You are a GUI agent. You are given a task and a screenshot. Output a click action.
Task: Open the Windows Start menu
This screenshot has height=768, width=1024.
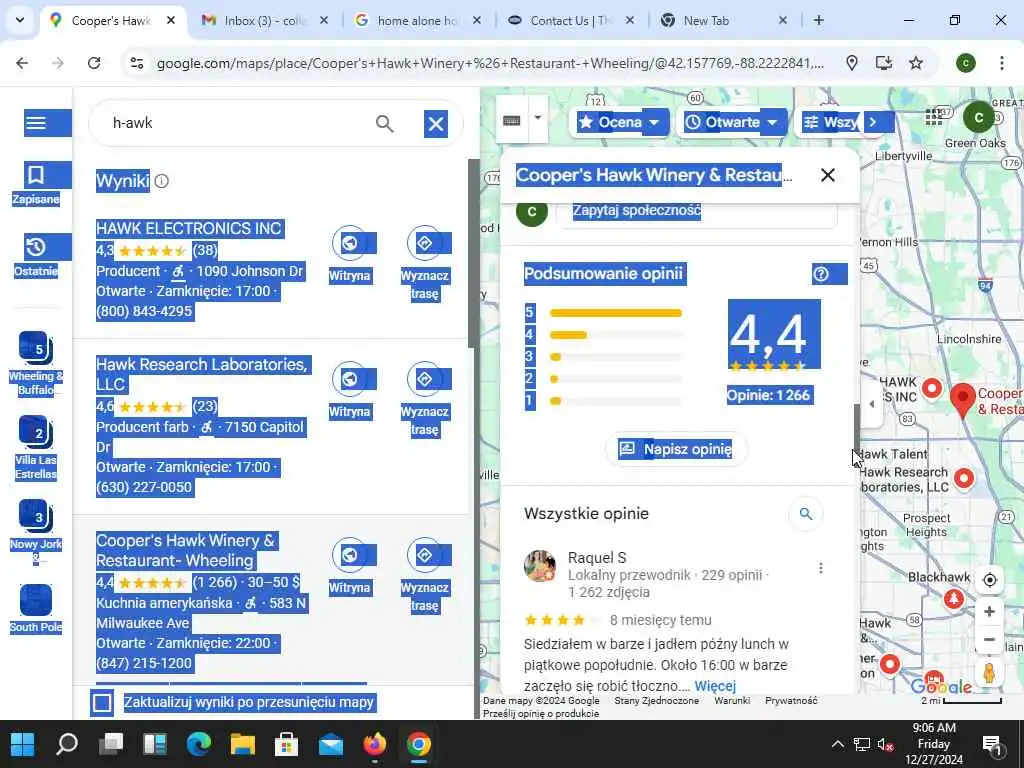click(22, 744)
